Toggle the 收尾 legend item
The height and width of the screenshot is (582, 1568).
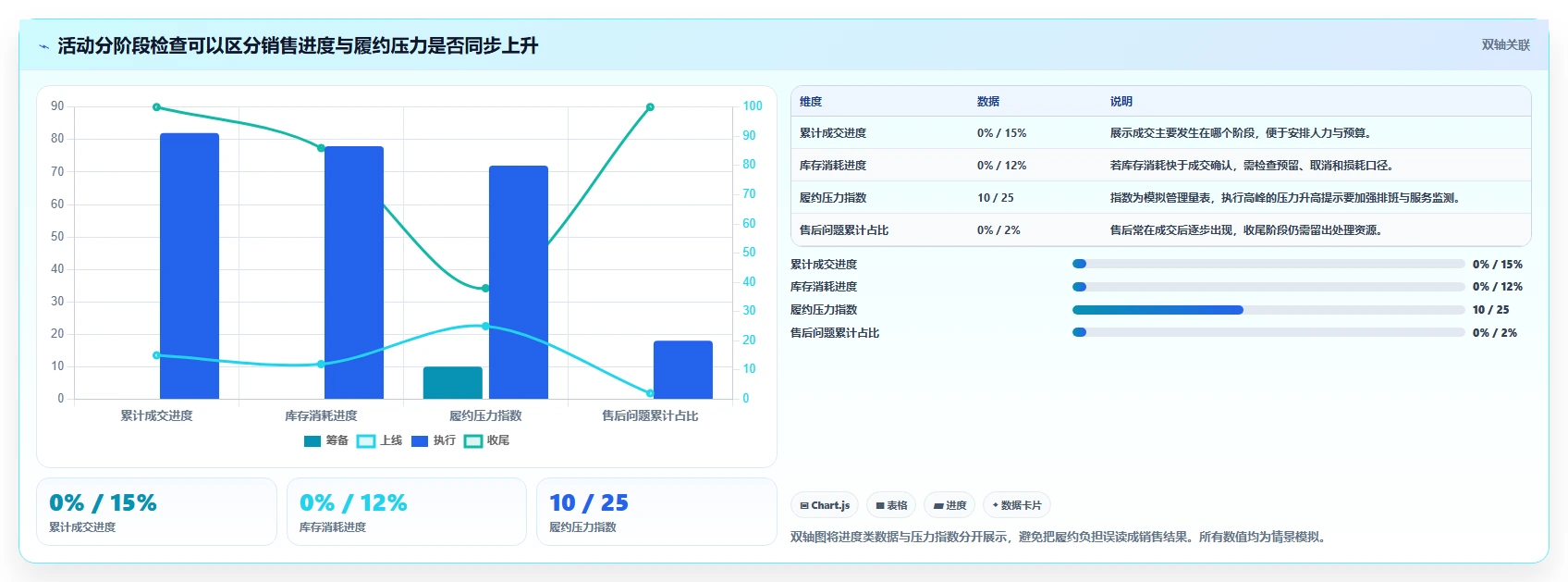click(486, 440)
